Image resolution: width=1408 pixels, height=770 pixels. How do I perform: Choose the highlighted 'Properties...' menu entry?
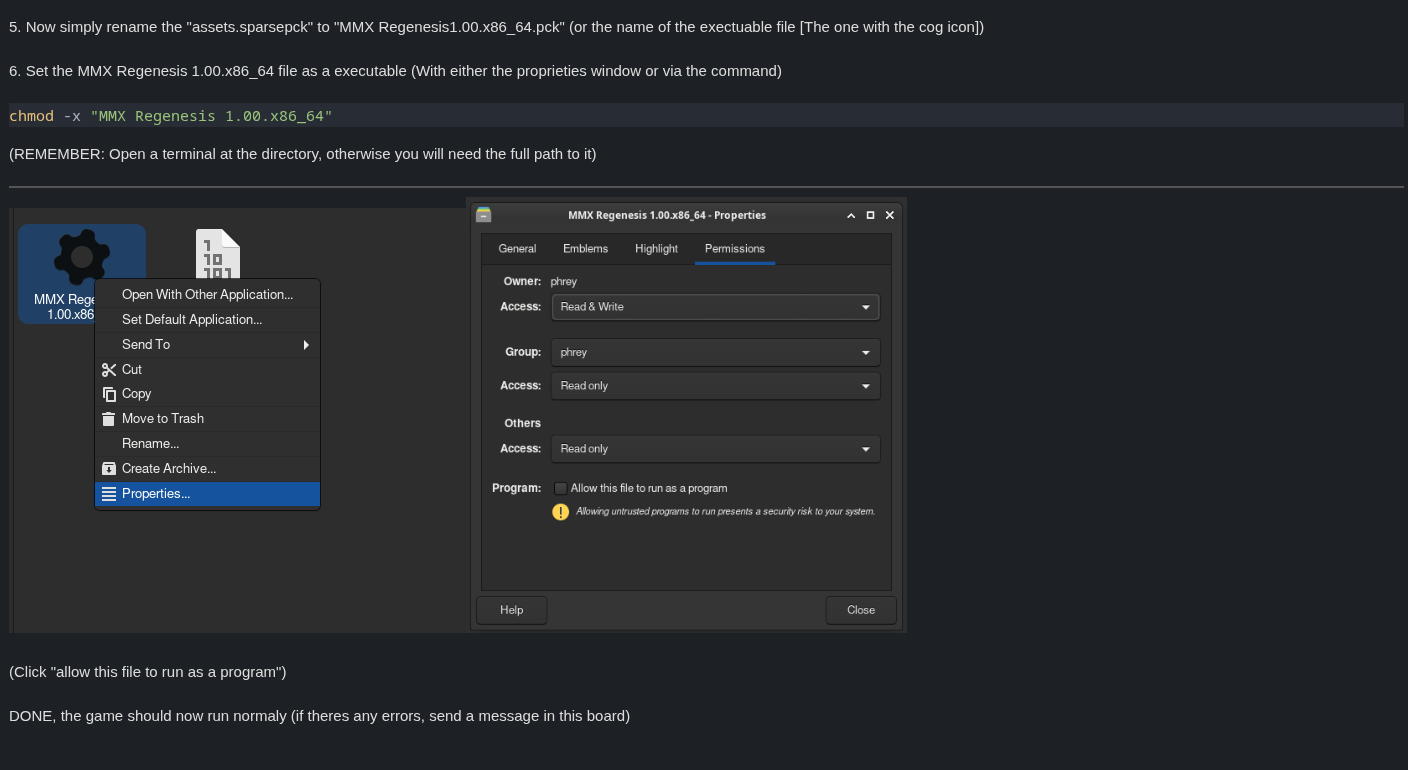tap(207, 494)
